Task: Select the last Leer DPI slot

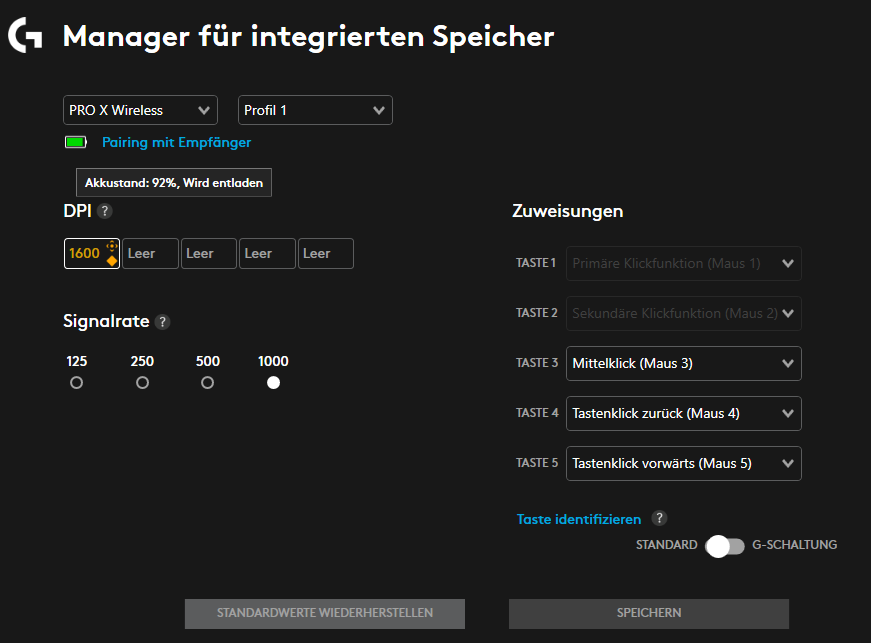Action: (x=326, y=254)
